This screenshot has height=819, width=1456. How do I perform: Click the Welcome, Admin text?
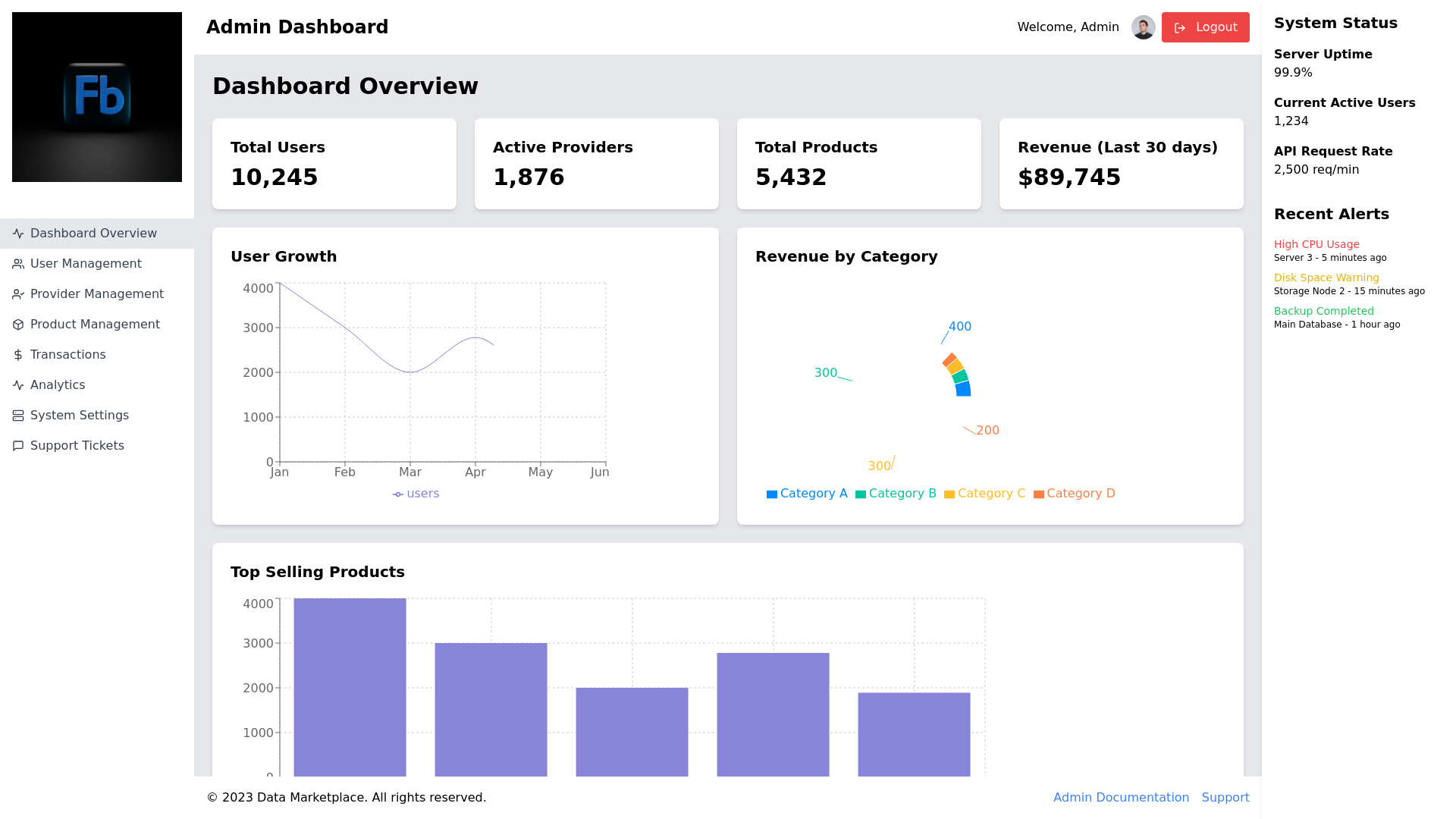click(1068, 27)
